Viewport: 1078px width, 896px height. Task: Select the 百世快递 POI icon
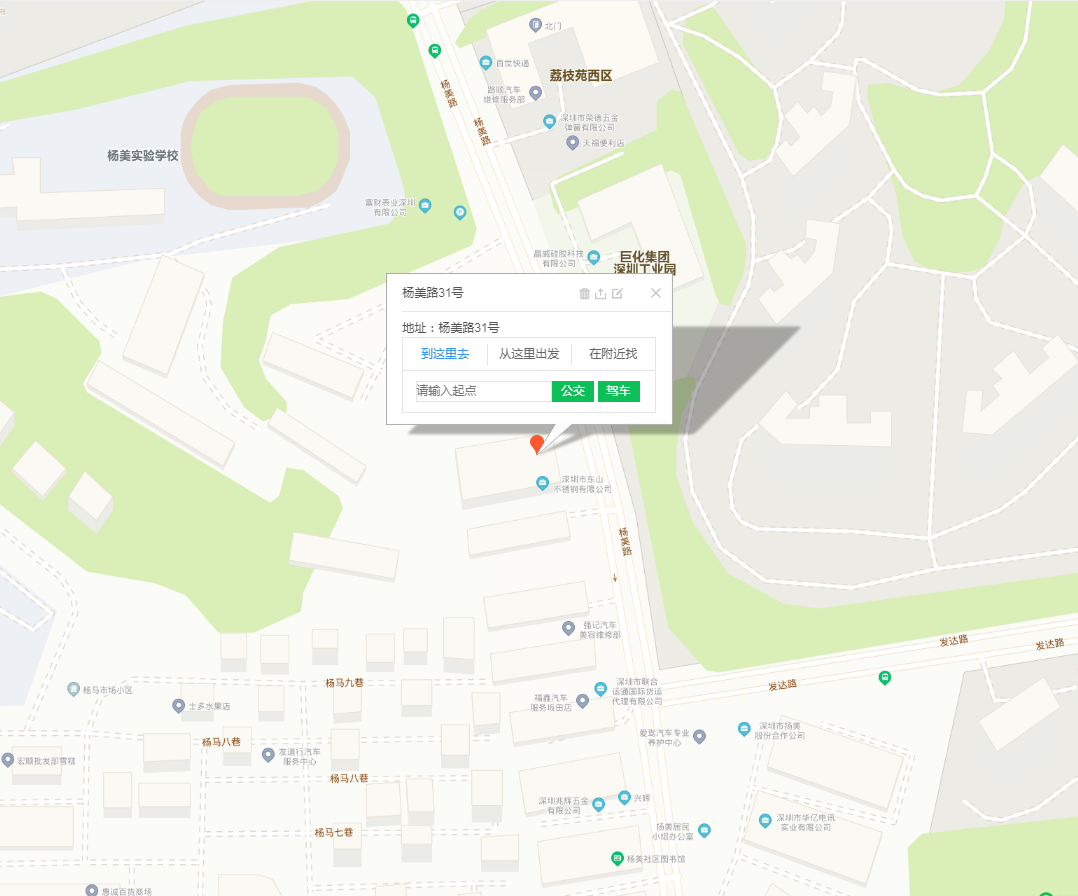(x=486, y=63)
